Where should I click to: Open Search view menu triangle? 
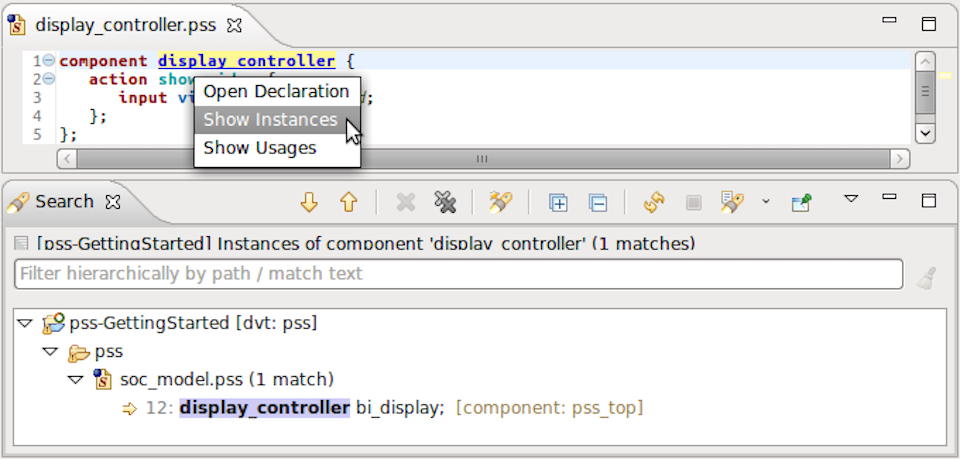point(851,198)
